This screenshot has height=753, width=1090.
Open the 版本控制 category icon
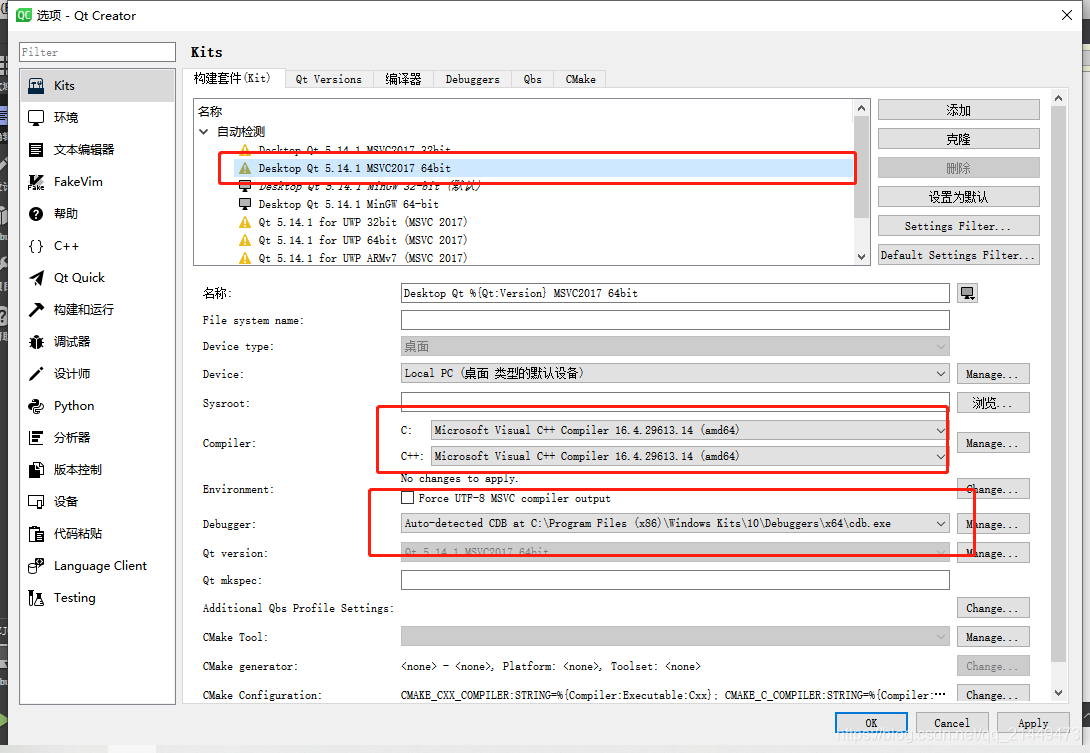coord(36,470)
